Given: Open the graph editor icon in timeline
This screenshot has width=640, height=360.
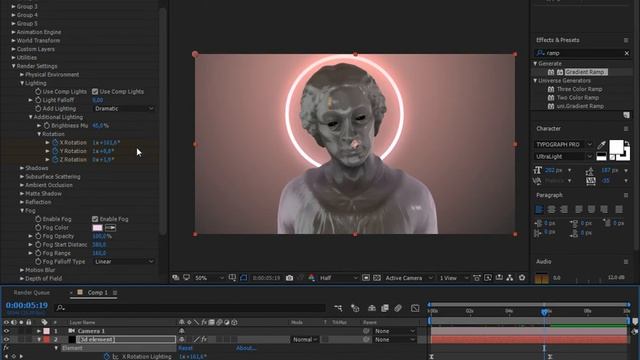Looking at the screenshot, I should click(x=415, y=308).
